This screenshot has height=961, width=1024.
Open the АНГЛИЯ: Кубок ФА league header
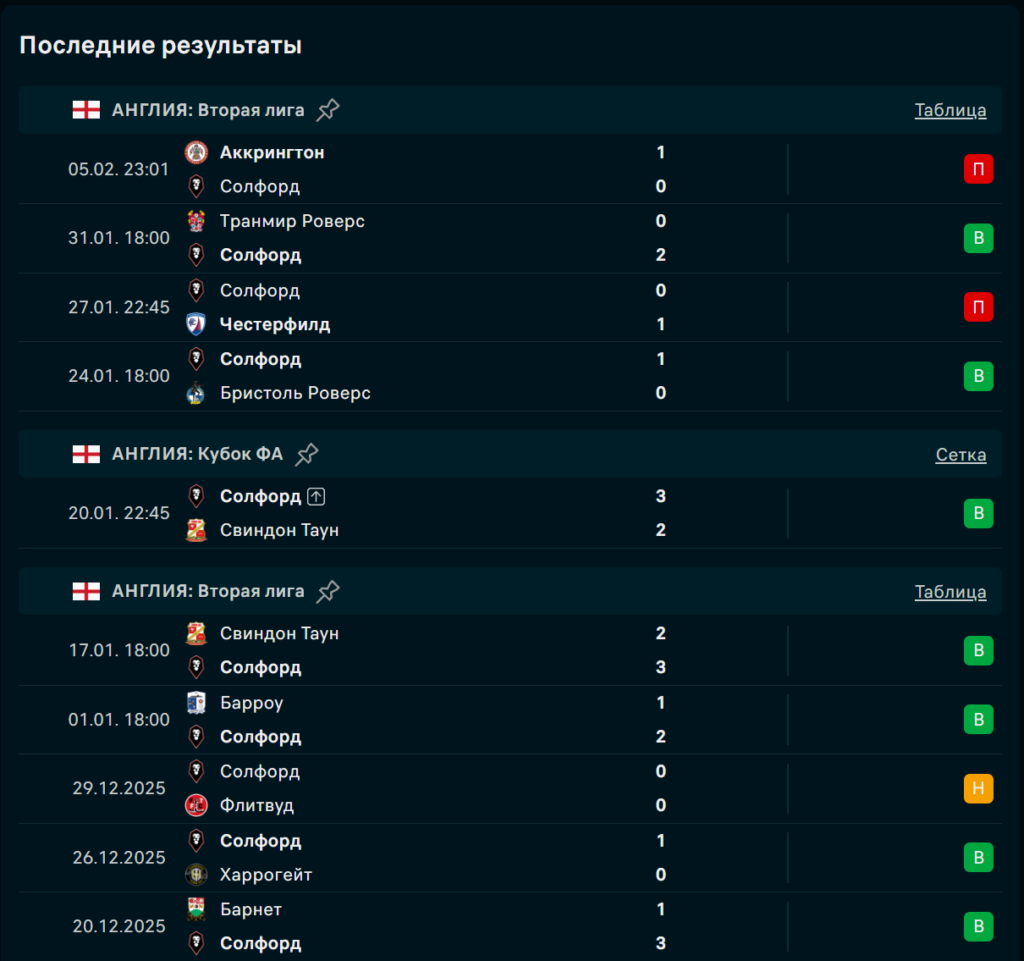pos(197,454)
